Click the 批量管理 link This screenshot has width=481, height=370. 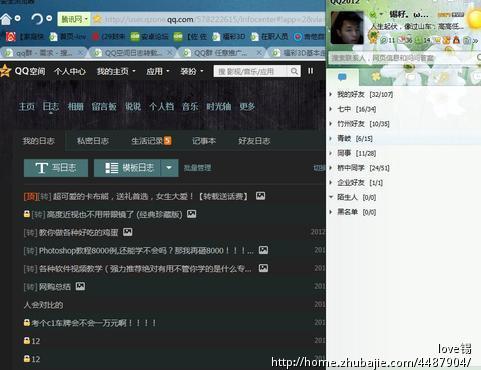click(x=197, y=168)
